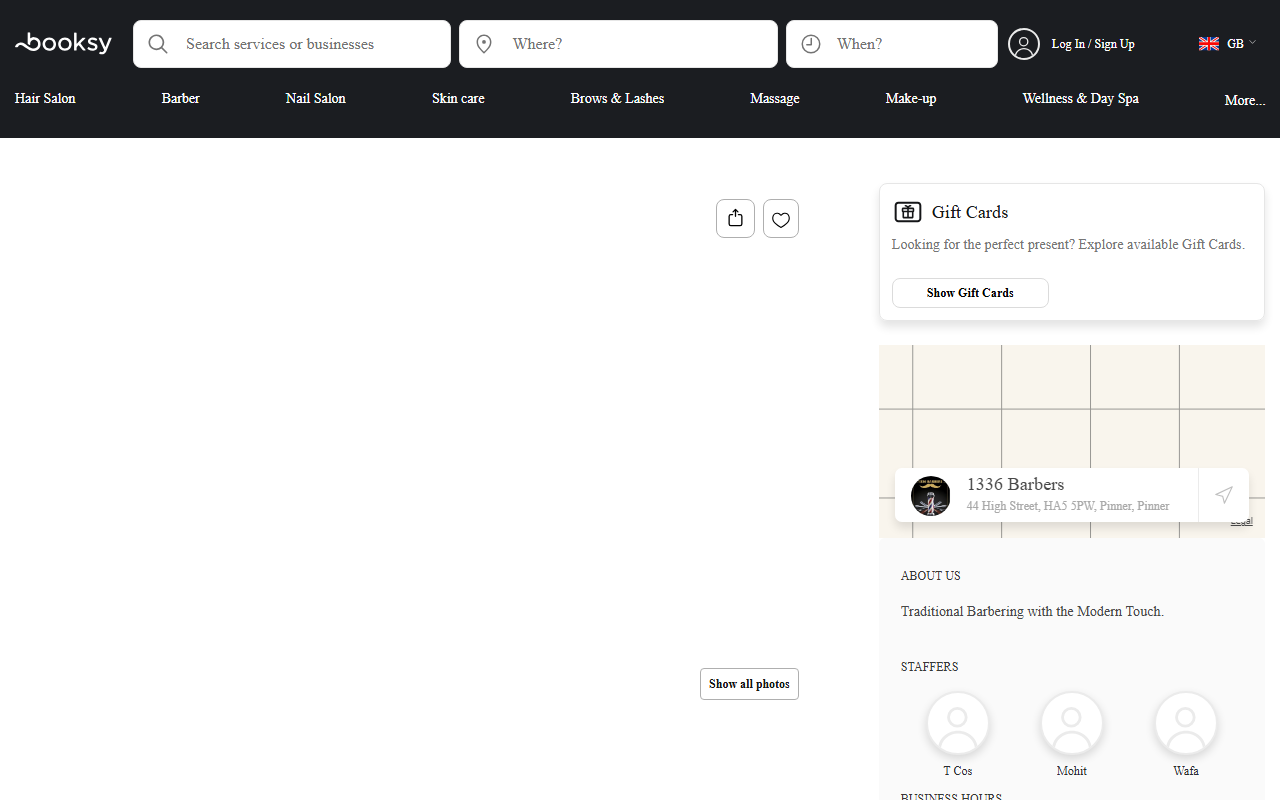Screen dimensions: 1280x800
Task: Click the UK flag icon
Action: click(x=1209, y=44)
